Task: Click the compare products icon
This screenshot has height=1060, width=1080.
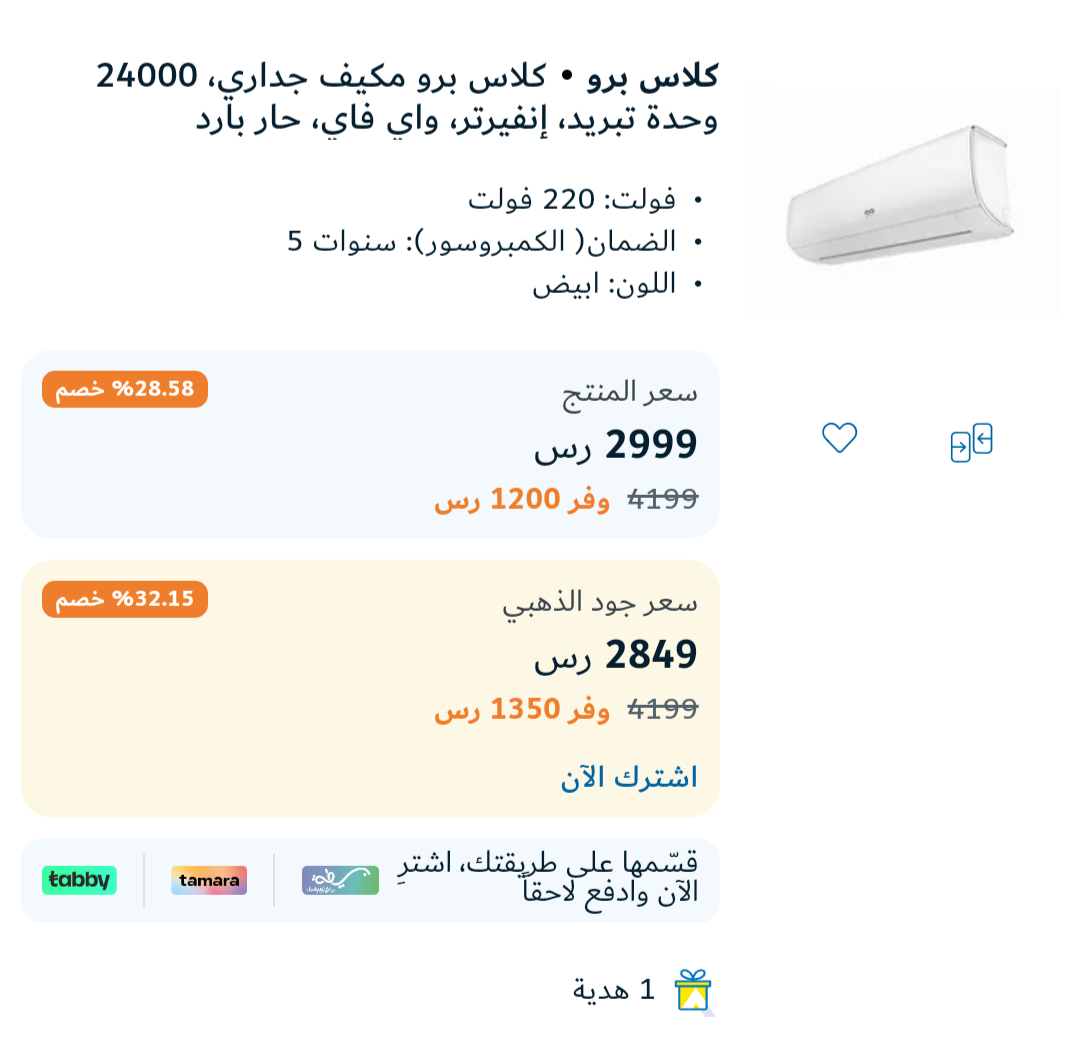Action: pyautogui.click(x=971, y=443)
